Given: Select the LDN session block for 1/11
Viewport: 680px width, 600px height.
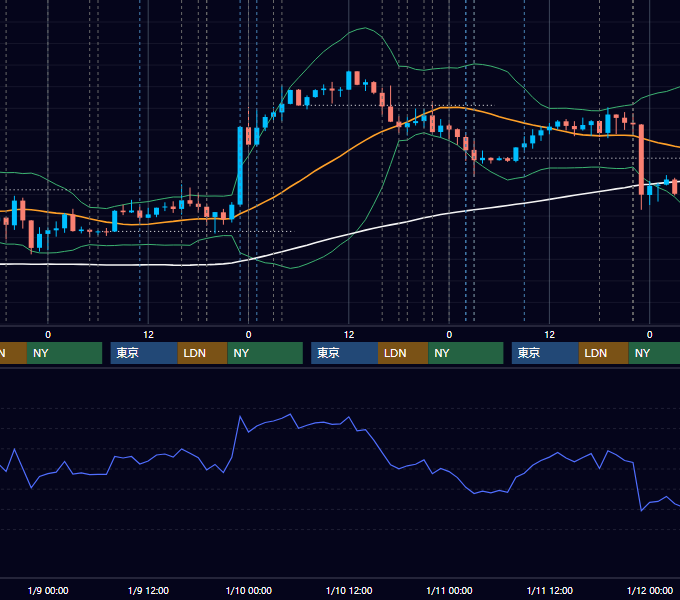Looking at the screenshot, I should [604, 353].
